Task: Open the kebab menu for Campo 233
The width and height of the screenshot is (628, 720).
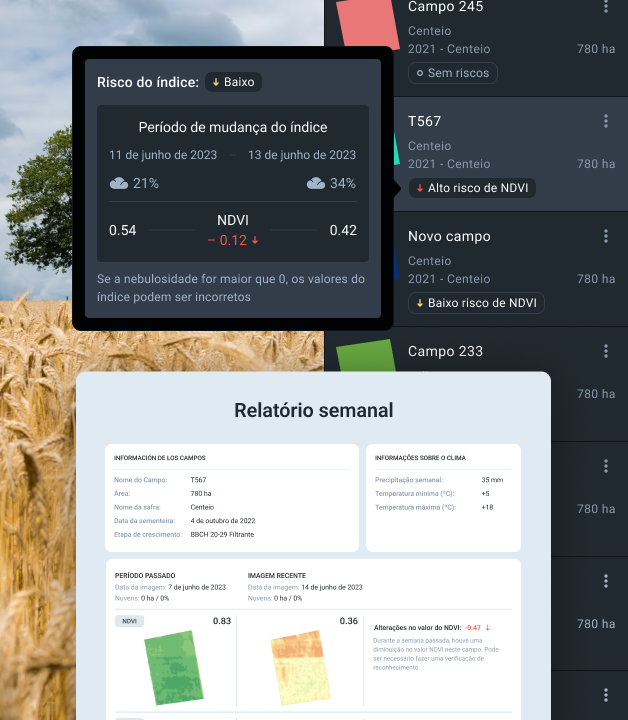Action: [605, 352]
